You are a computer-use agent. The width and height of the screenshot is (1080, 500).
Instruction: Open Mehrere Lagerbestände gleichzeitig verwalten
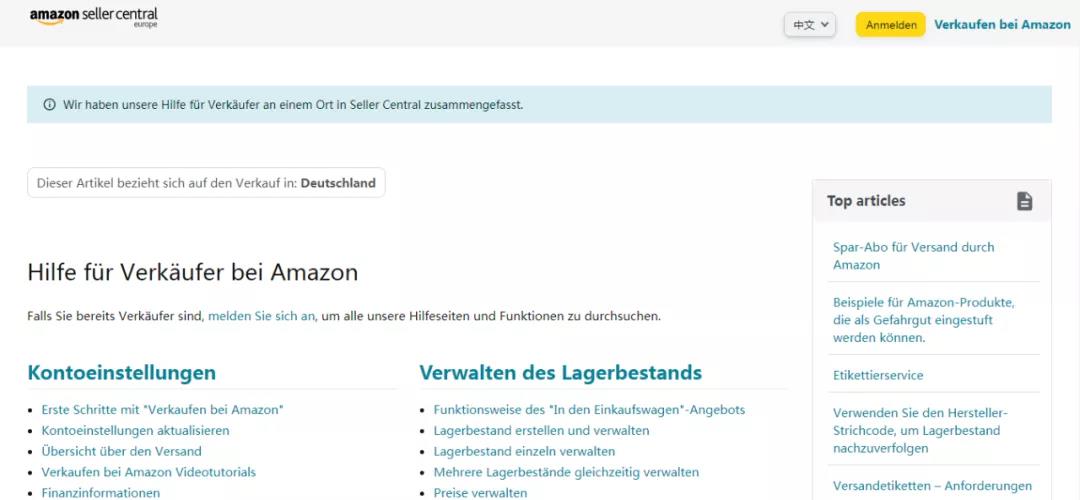[566, 472]
